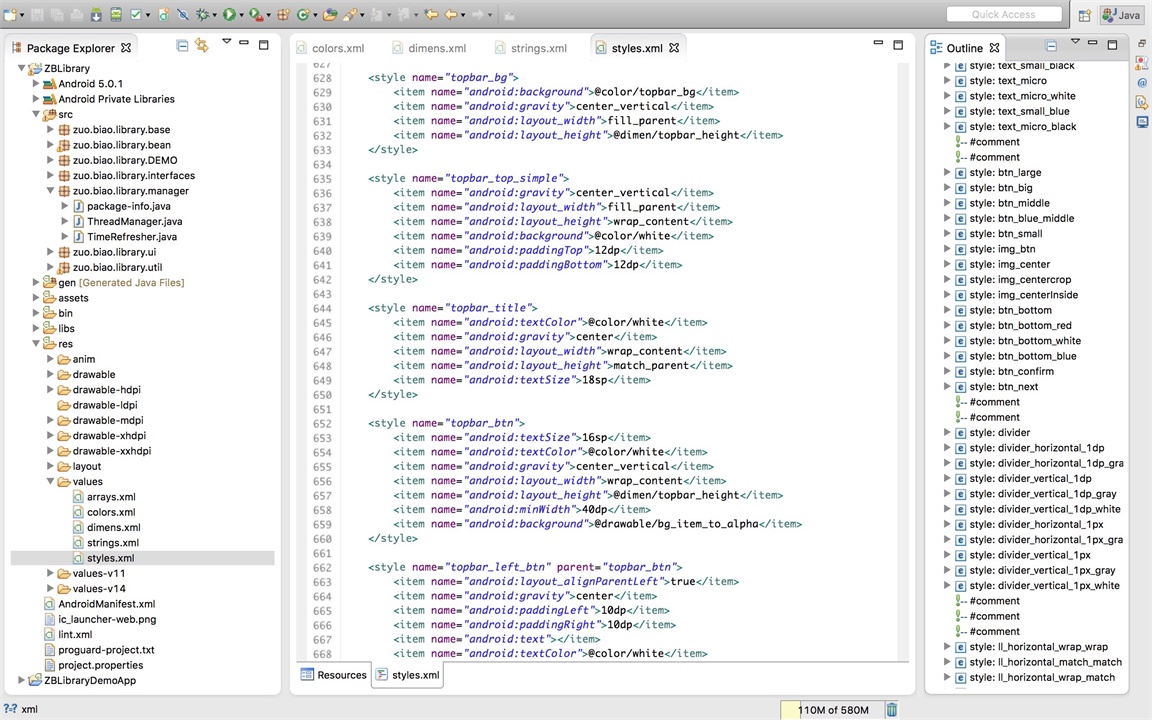The height and width of the screenshot is (720, 1152).
Task: Open the Package Explorer view menu triangle
Action: coord(226,42)
